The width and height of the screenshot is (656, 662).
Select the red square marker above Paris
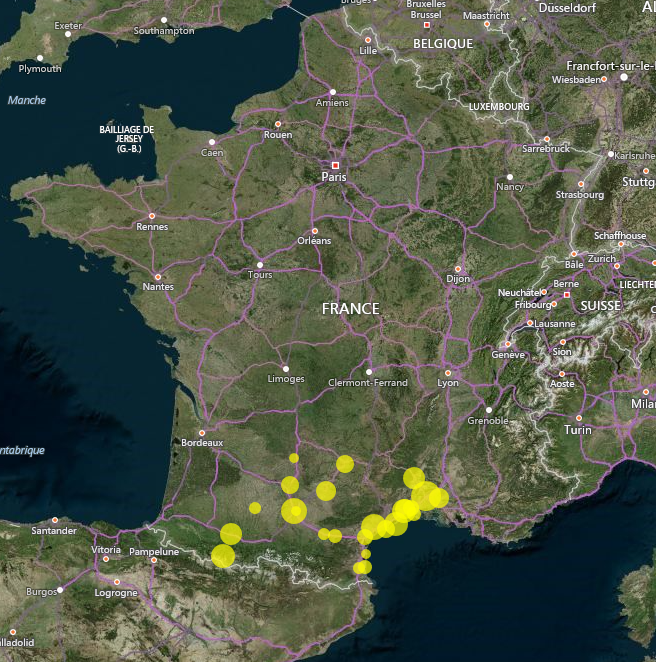(336, 165)
